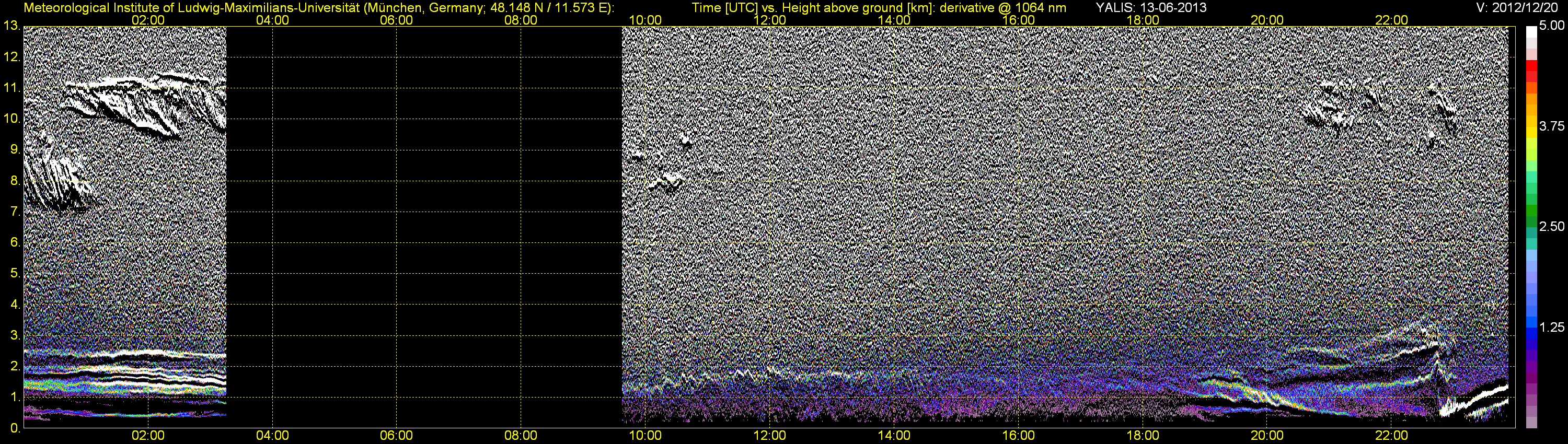The image size is (1568, 444).
Task: Select 10:00 on the upper time axis
Action: coord(645,20)
